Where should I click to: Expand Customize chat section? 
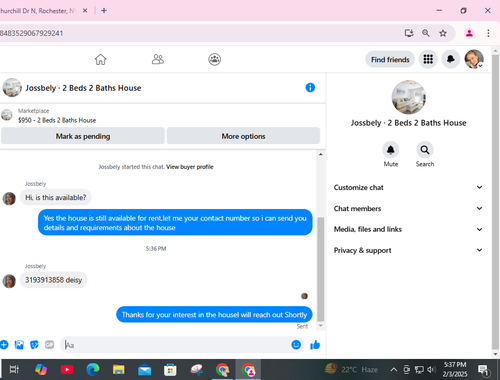point(408,187)
